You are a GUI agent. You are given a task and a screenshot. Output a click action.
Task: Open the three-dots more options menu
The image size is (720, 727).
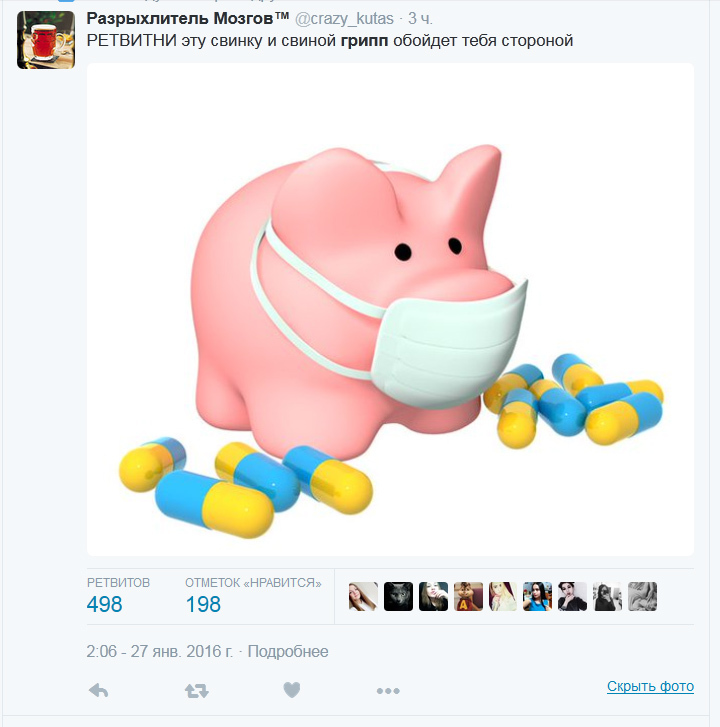click(x=388, y=691)
